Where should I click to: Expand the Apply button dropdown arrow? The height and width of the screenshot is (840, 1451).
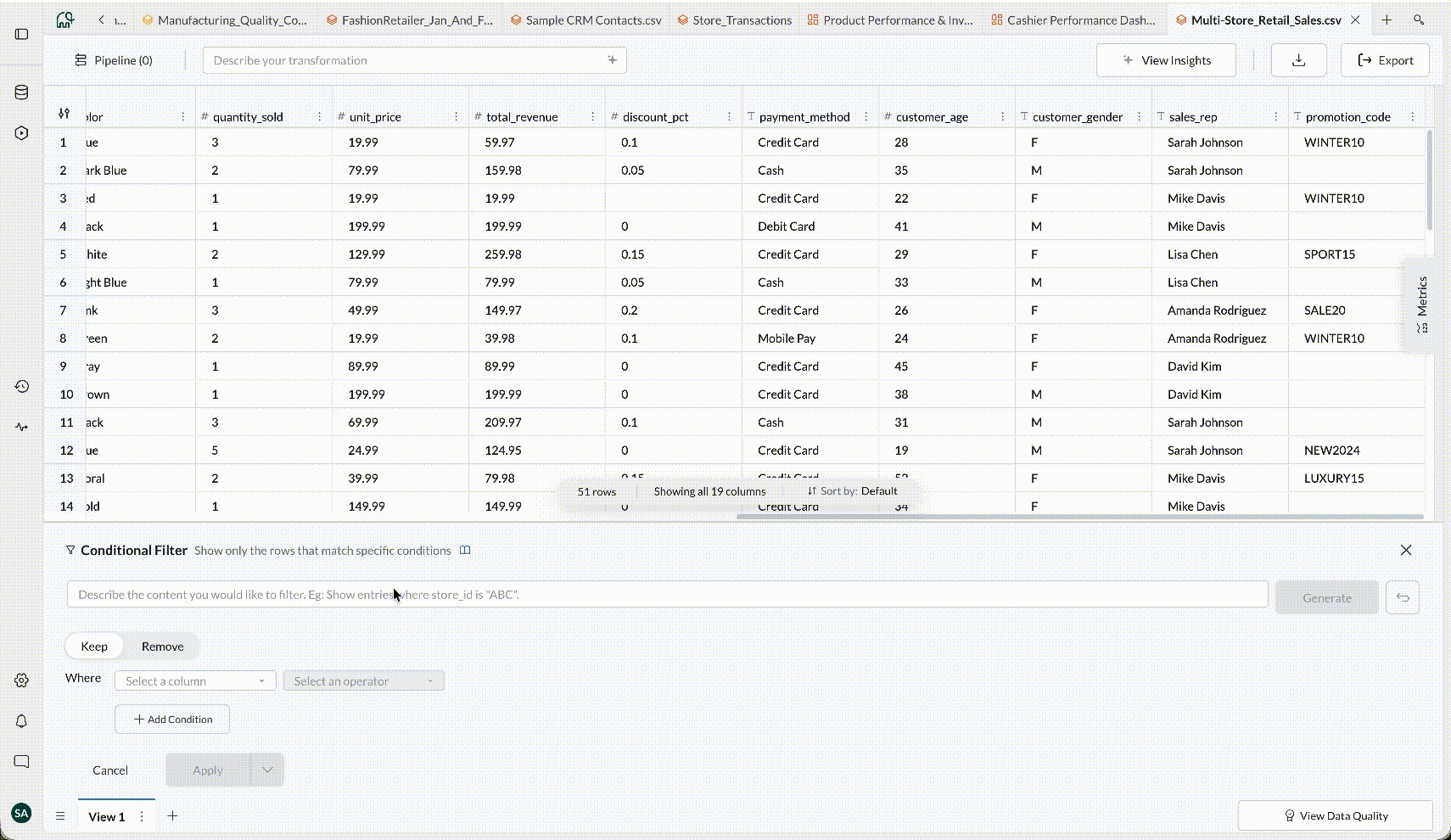[267, 770]
